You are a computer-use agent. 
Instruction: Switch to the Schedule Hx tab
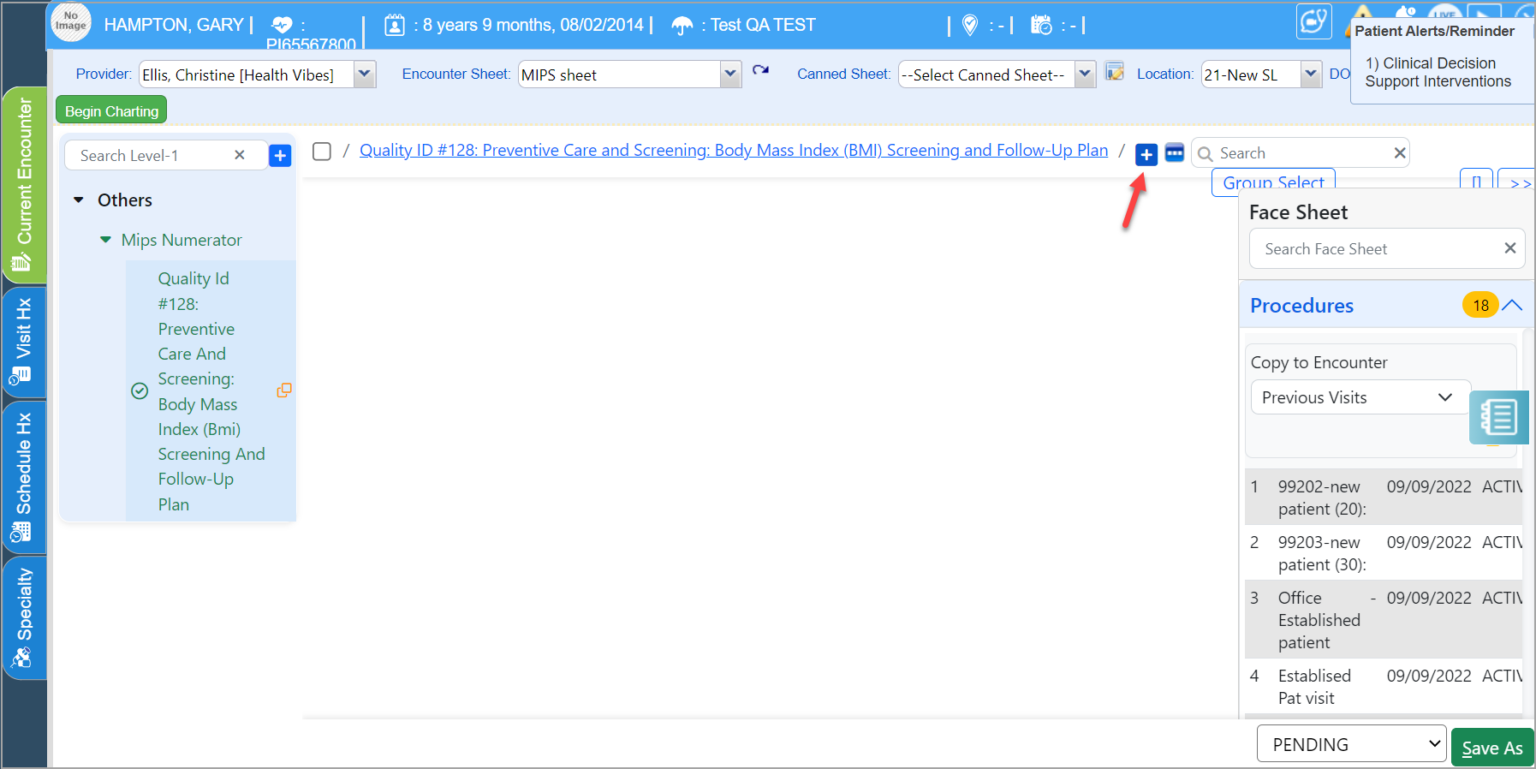point(23,477)
